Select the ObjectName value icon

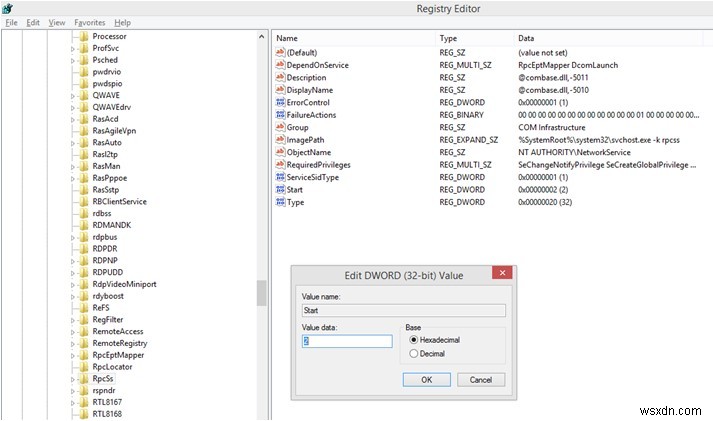click(x=280, y=152)
